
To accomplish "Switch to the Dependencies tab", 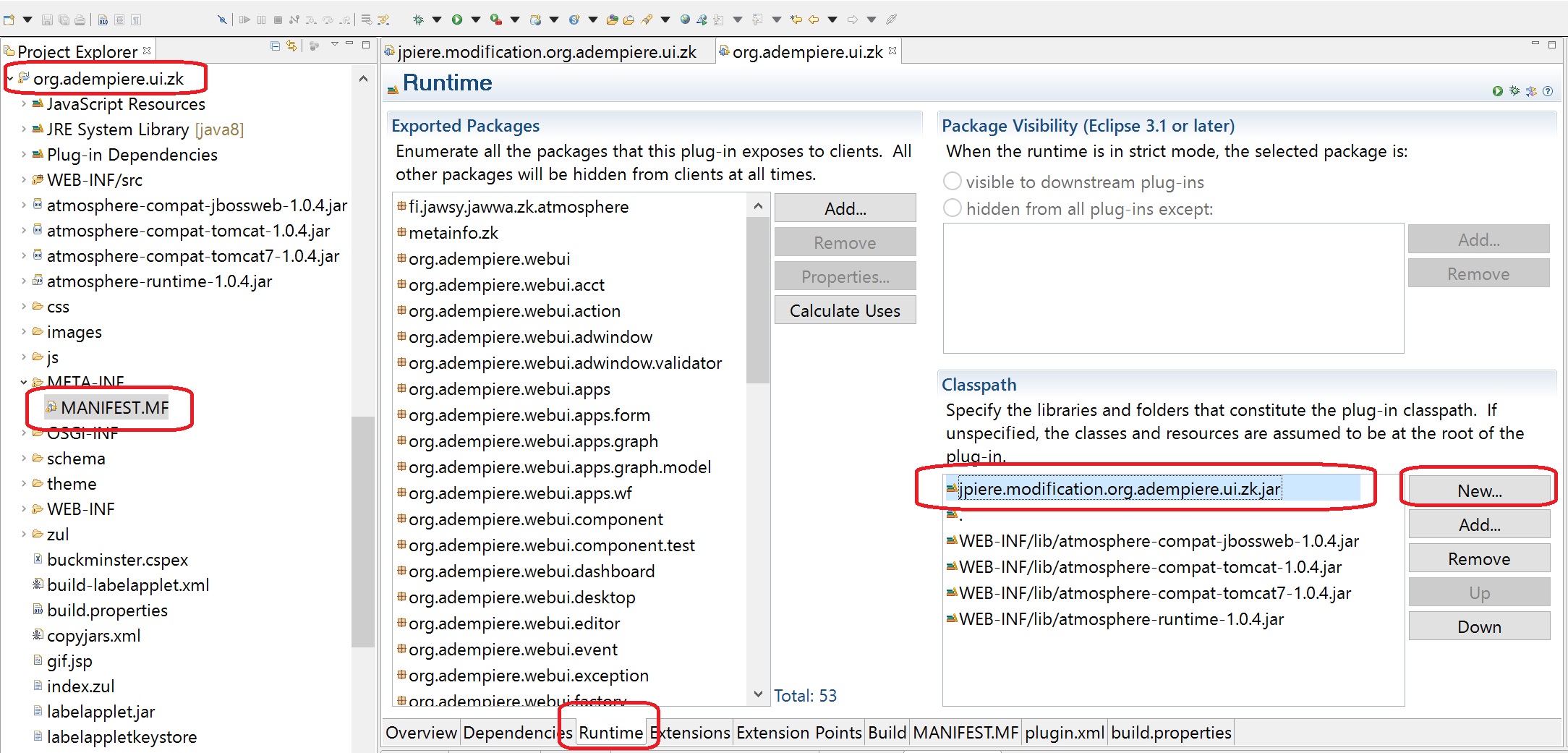I will (x=517, y=733).
